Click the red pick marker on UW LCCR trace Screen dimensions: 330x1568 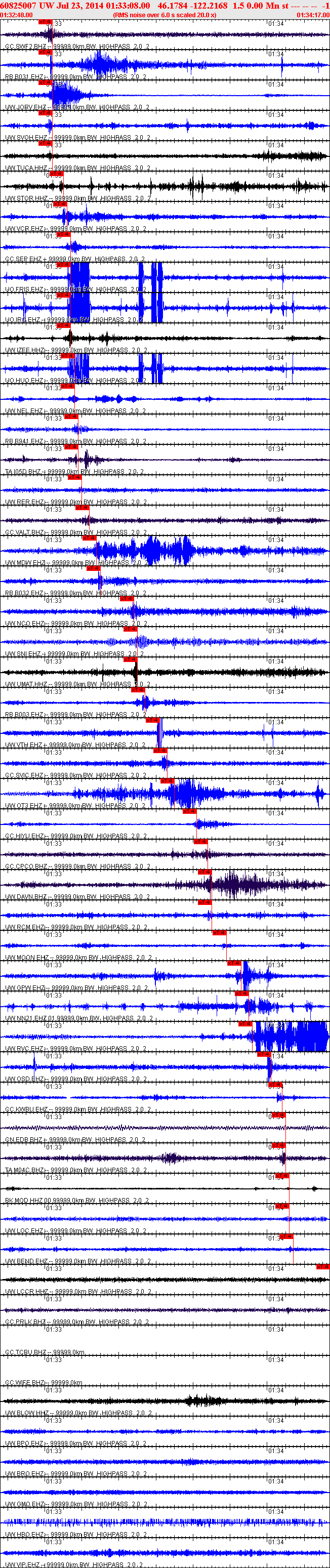pos(323,1267)
